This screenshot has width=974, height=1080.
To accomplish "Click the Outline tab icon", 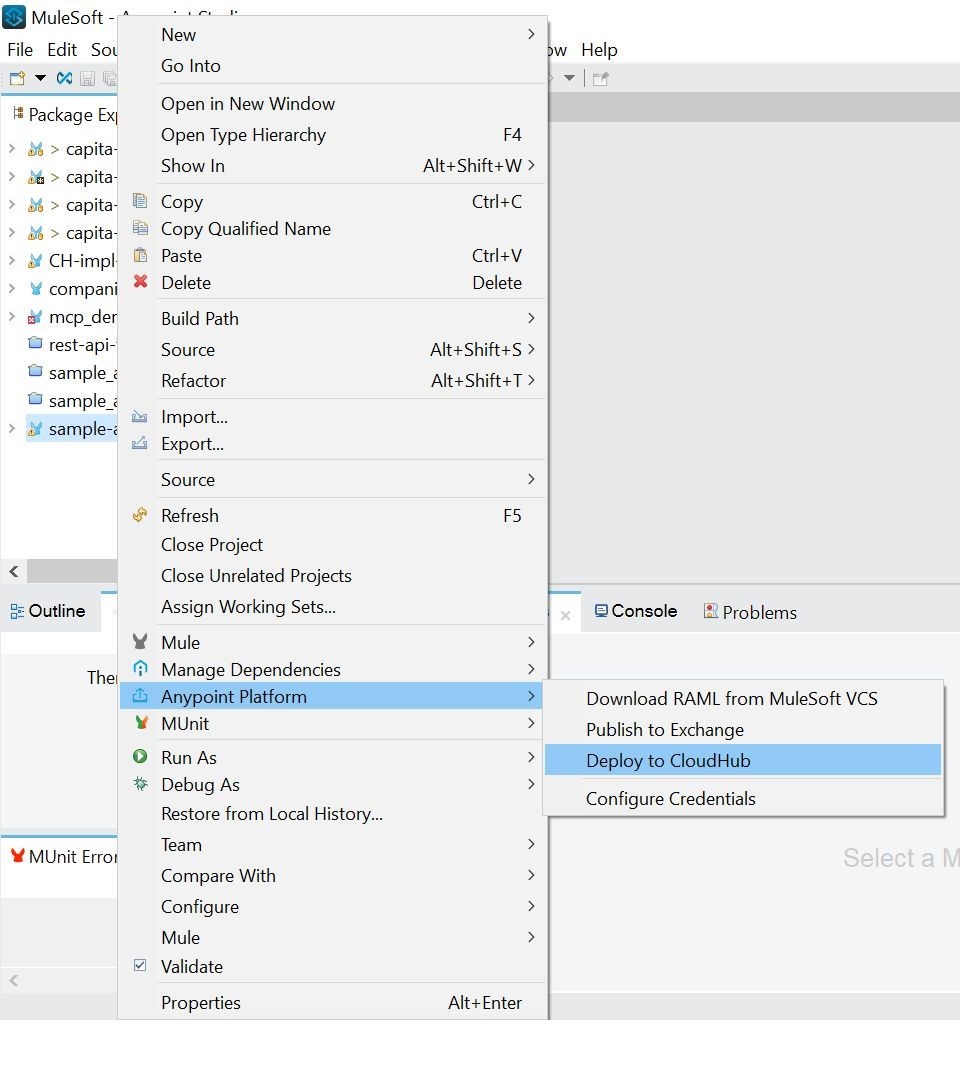I will (x=17, y=611).
